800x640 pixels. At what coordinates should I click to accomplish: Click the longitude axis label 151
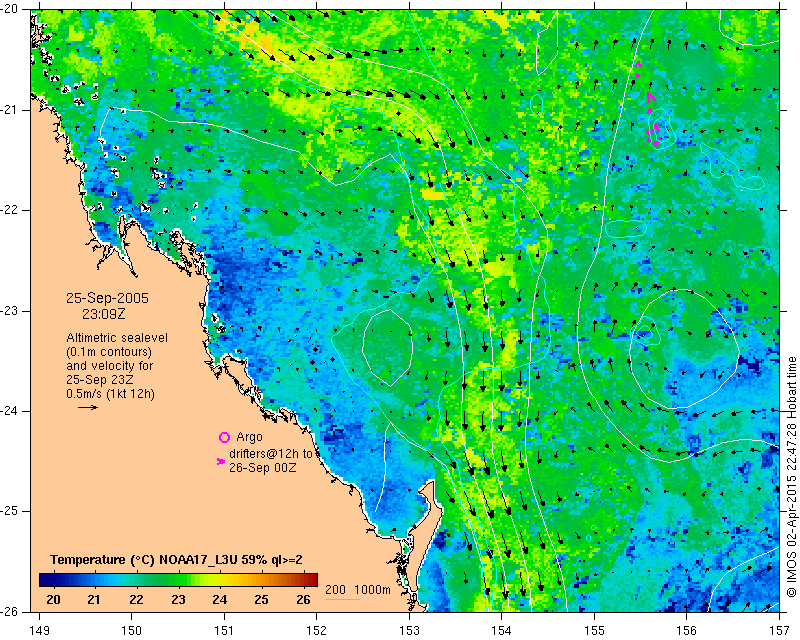click(x=224, y=631)
